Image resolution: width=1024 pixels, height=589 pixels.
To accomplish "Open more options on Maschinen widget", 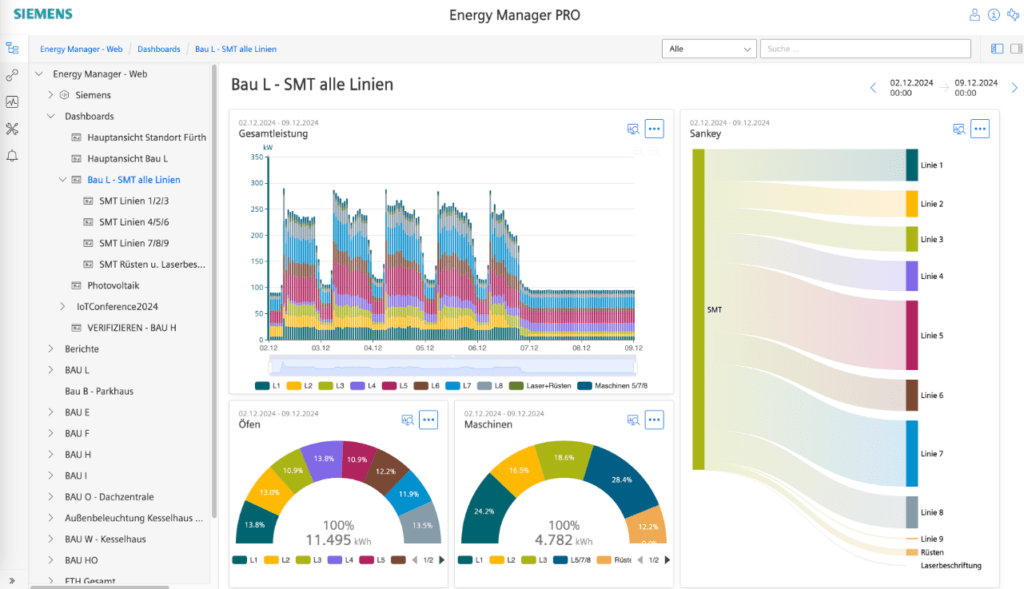I will click(x=654, y=420).
